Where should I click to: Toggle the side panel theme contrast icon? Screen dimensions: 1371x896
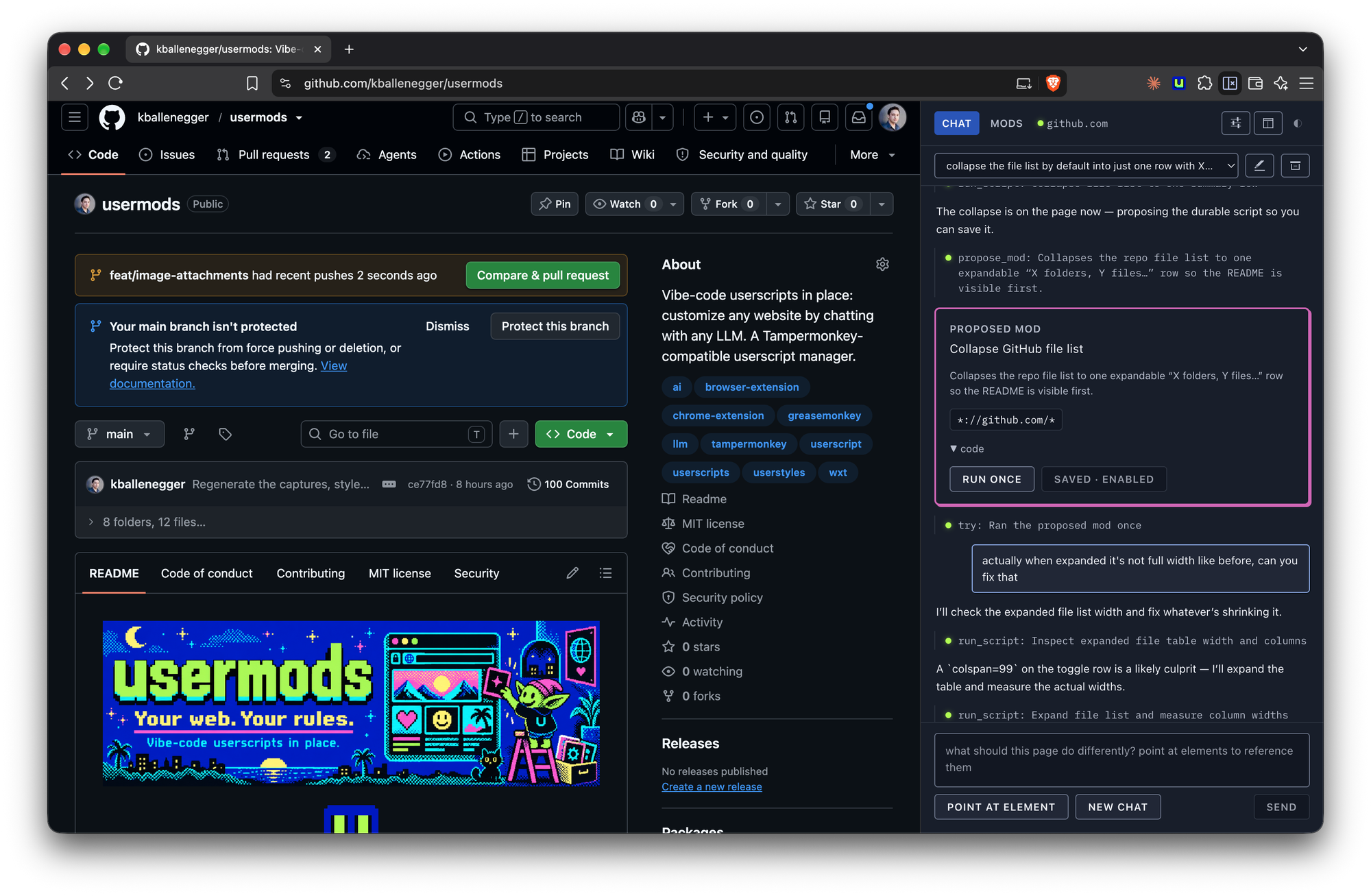click(x=1298, y=123)
